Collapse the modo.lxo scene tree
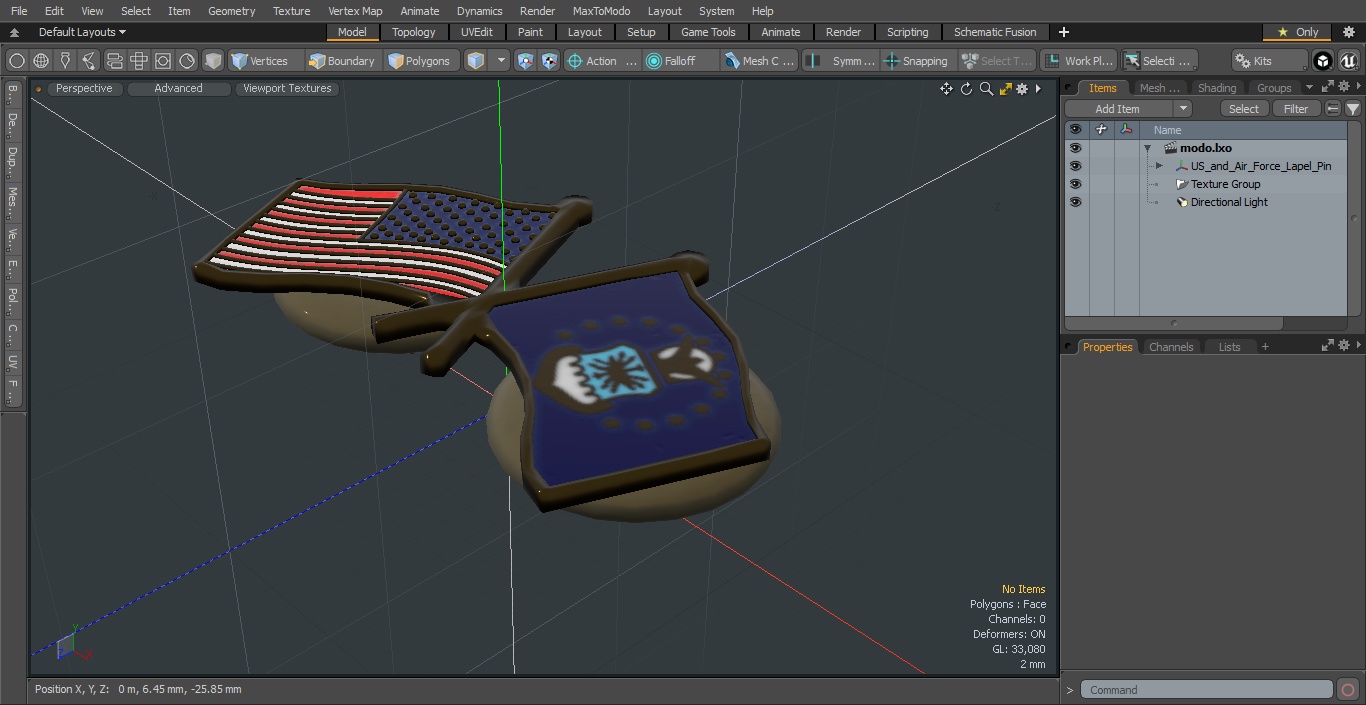Image resolution: width=1366 pixels, height=705 pixels. (x=1148, y=148)
